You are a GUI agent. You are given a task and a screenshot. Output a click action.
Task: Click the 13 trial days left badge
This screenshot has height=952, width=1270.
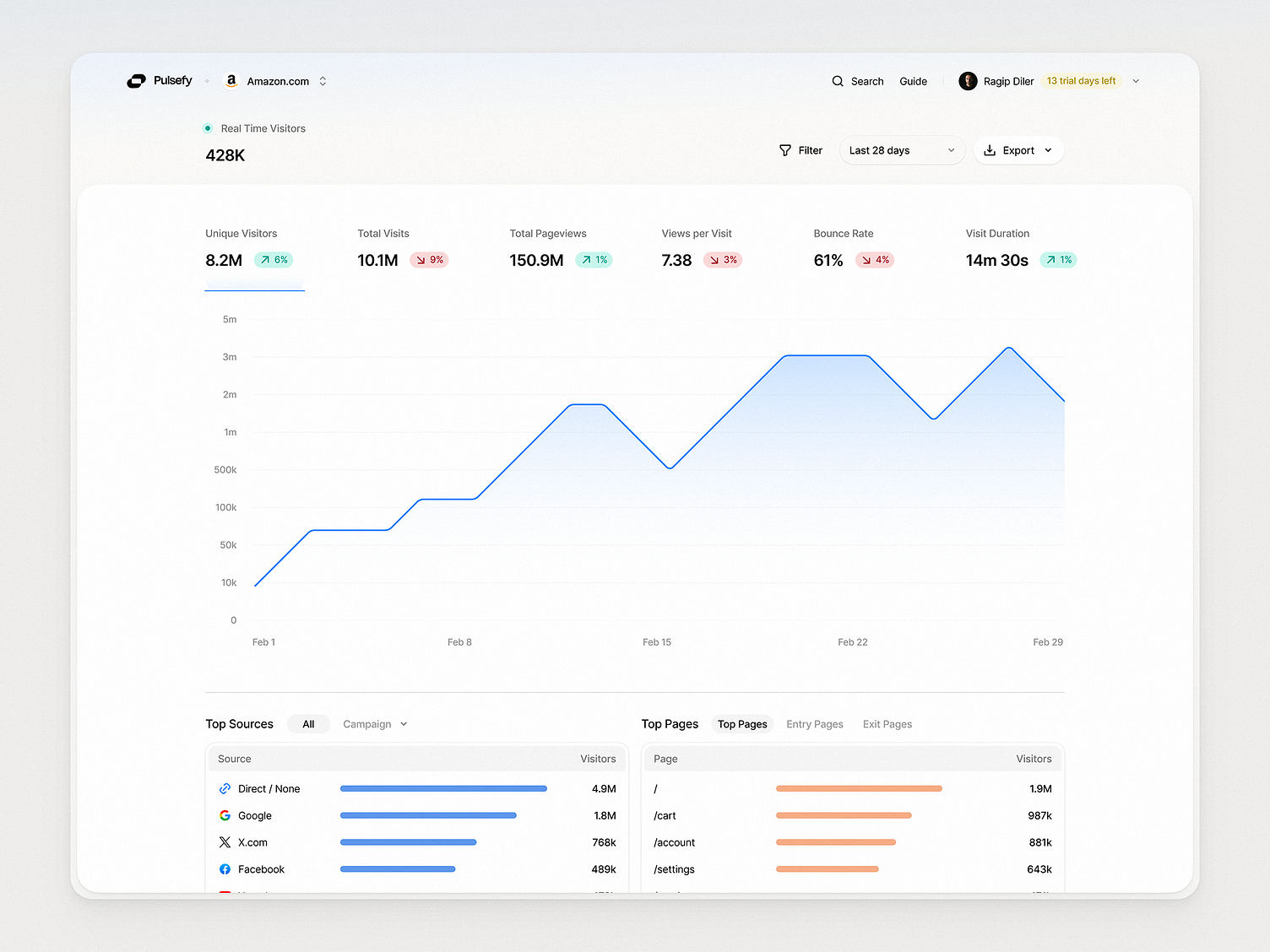point(1081,81)
